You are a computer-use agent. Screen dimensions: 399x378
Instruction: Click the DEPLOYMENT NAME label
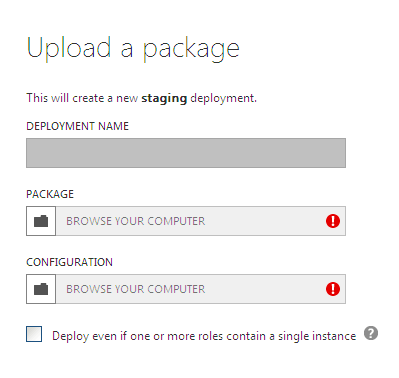77,126
